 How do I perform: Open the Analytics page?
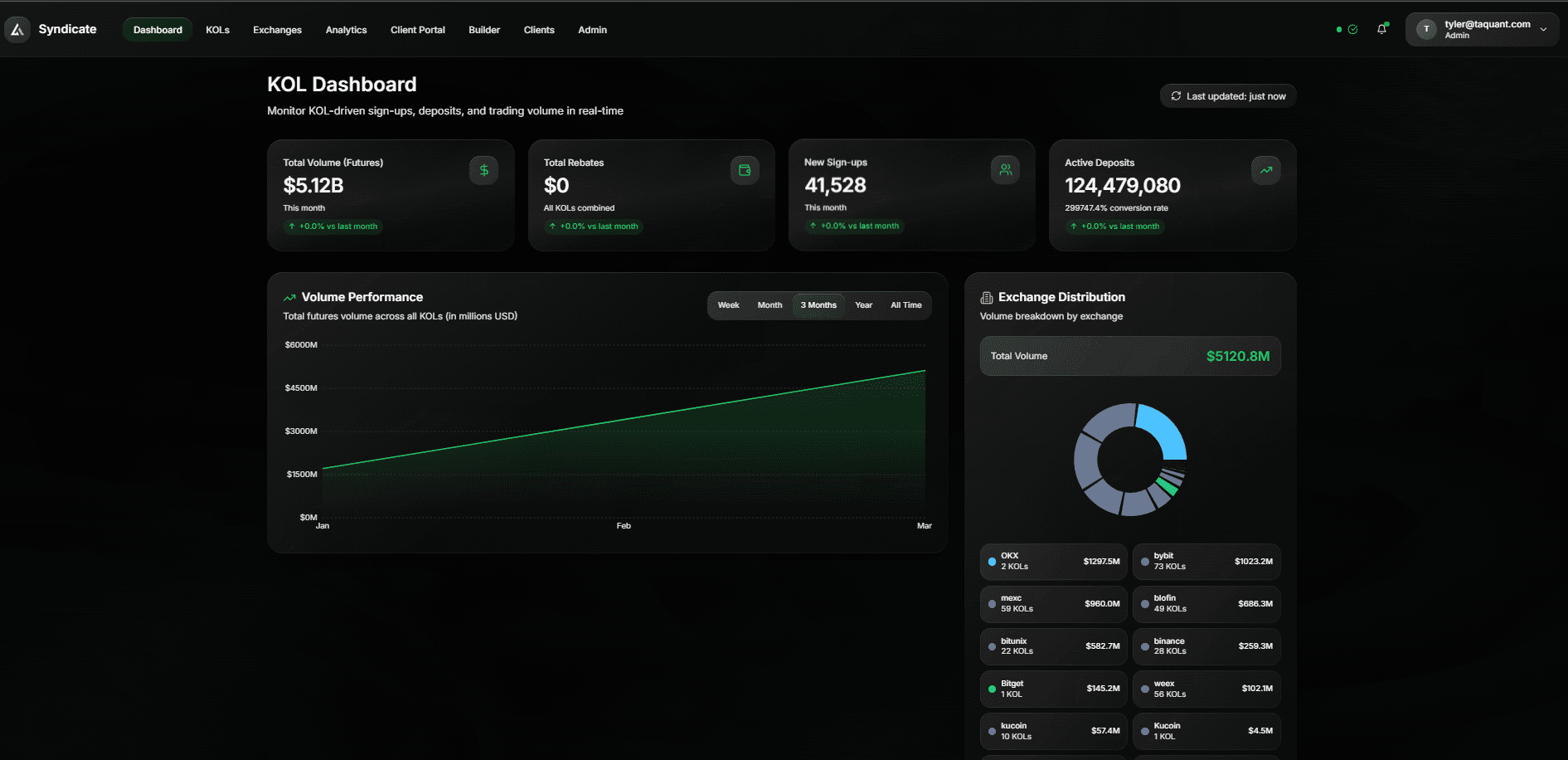tap(346, 30)
